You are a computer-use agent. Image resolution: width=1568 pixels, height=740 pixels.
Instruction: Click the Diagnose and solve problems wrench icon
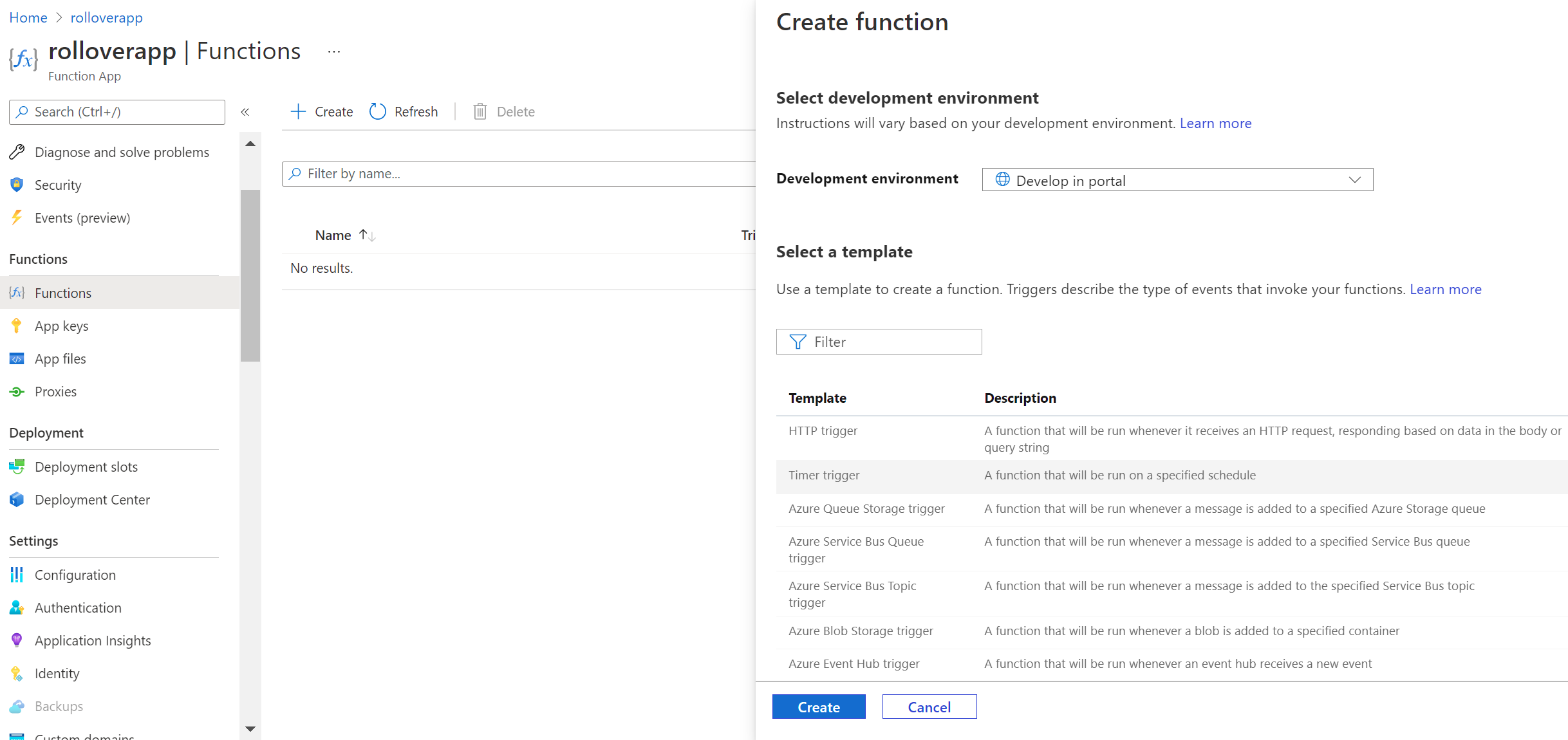tap(17, 152)
